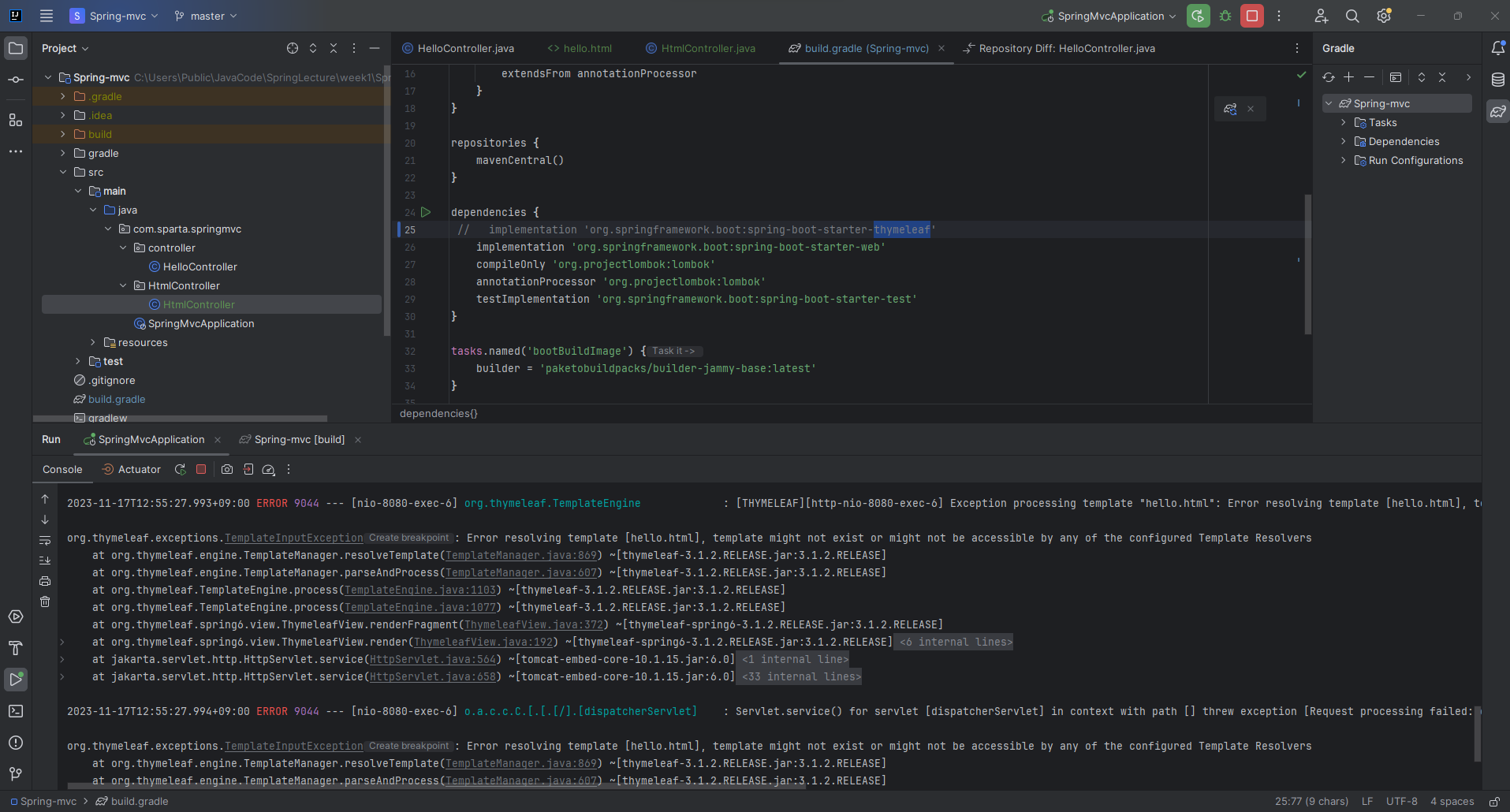Viewport: 1510px width, 812px height.
Task: Stop the running application in top toolbar
Action: [x=1252, y=16]
